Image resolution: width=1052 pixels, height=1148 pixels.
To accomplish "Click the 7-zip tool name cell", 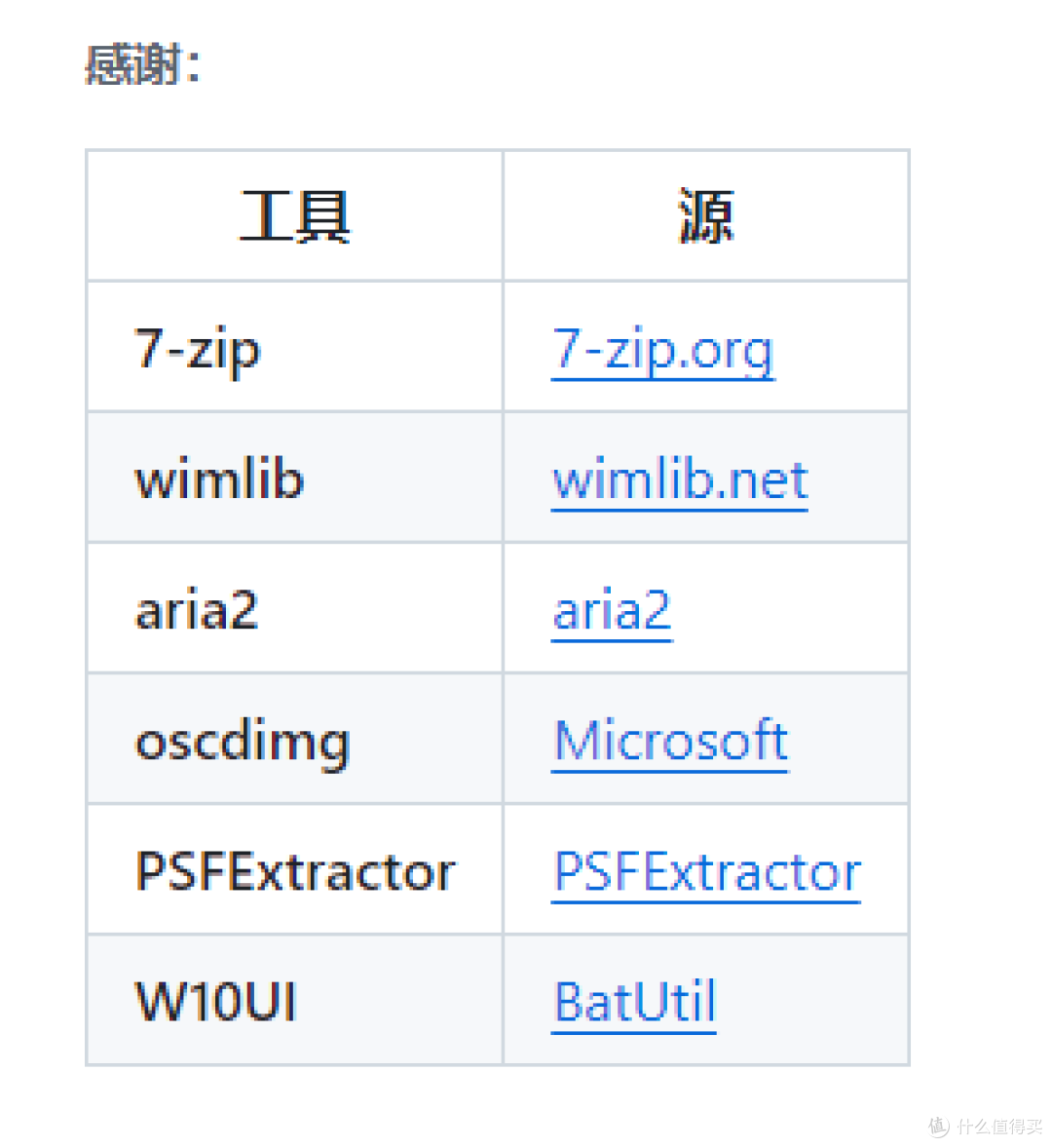I will (195, 349).
